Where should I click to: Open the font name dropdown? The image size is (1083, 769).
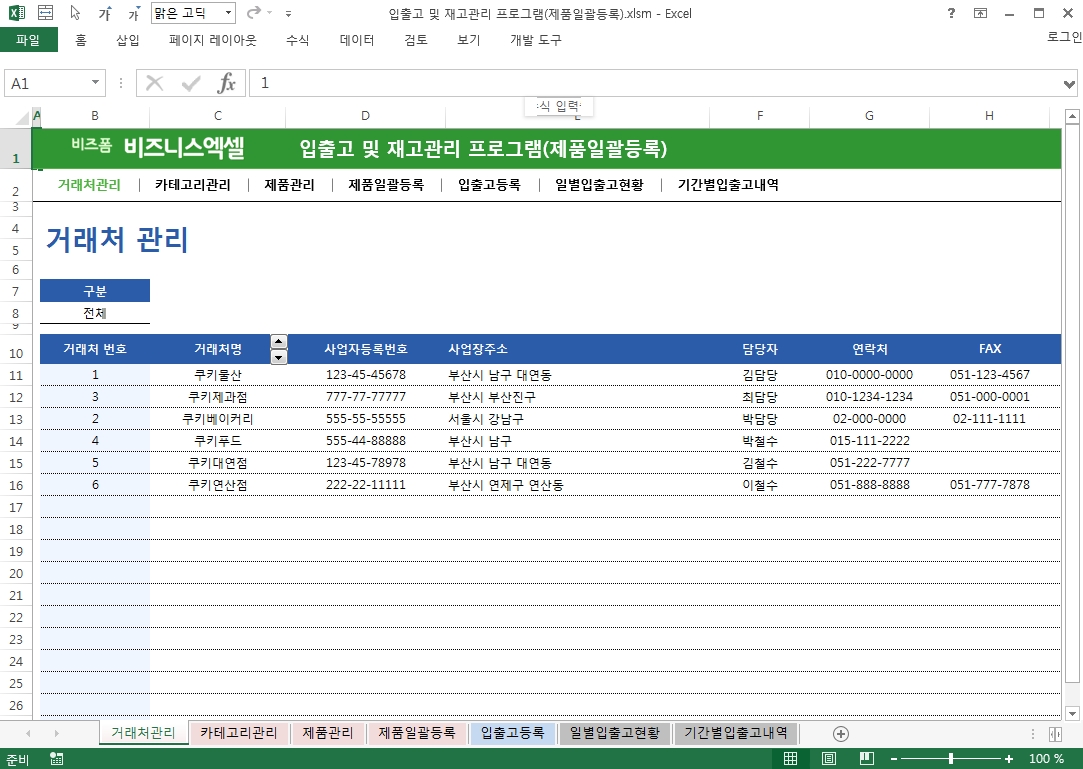pyautogui.click(x=227, y=14)
